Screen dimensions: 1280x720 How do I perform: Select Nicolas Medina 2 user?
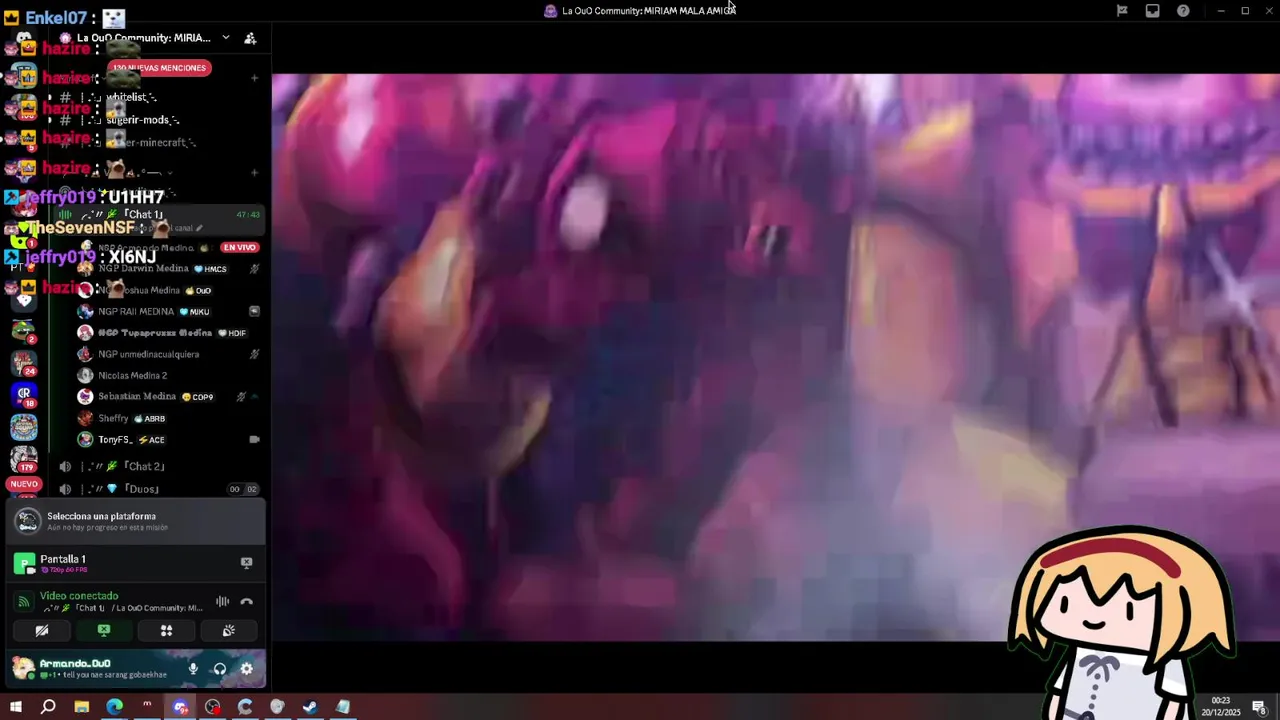168,375
